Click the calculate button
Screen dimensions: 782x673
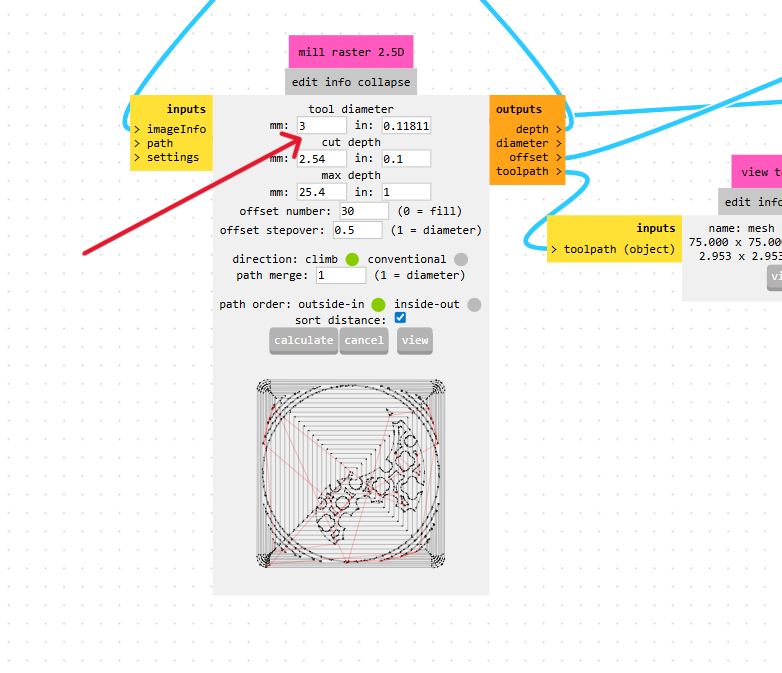304,341
